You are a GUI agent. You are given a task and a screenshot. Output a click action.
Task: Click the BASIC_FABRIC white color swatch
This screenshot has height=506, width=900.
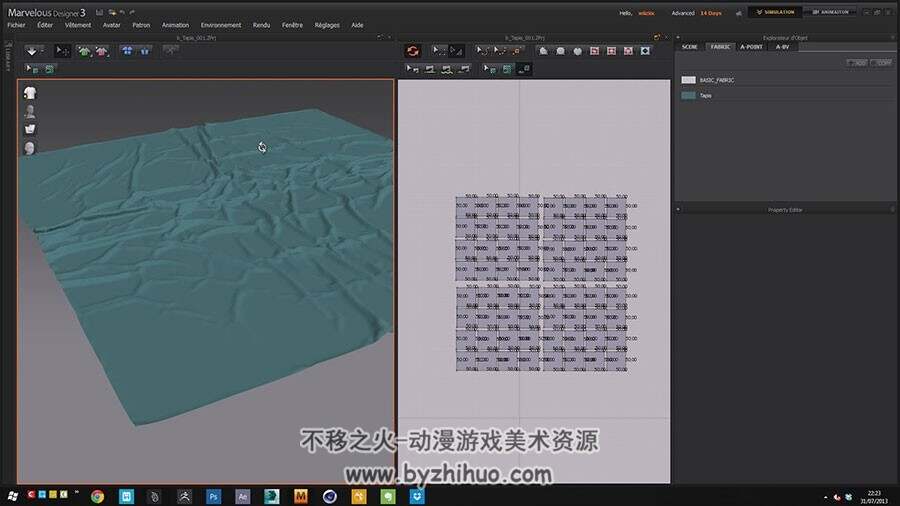tap(688, 80)
